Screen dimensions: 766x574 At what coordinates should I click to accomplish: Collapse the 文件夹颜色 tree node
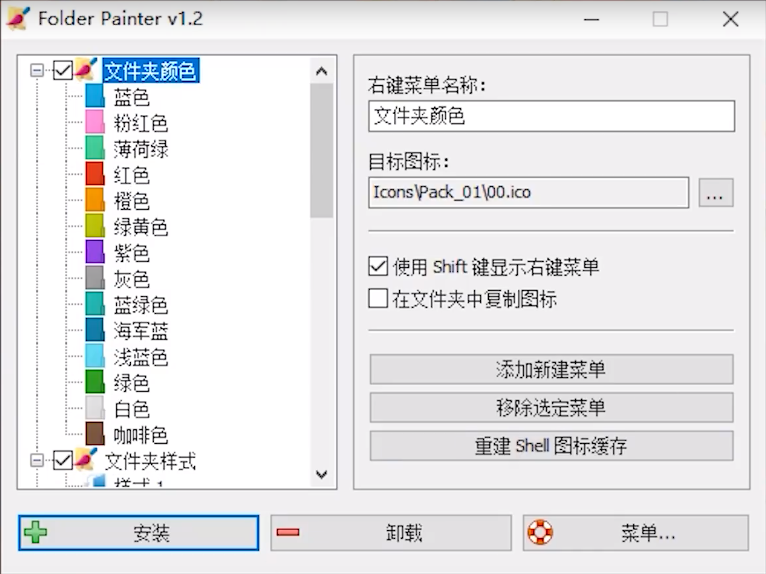(x=37, y=71)
